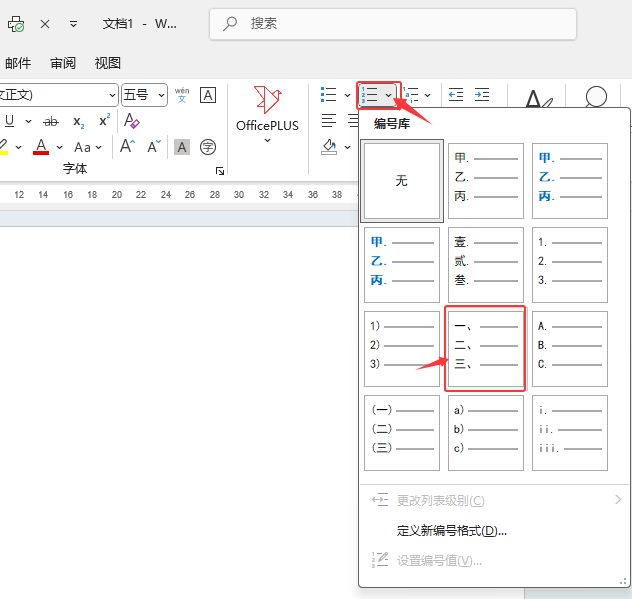The height and width of the screenshot is (599, 632).
Task: Open the shading color dropdown arrow
Action: click(x=347, y=148)
